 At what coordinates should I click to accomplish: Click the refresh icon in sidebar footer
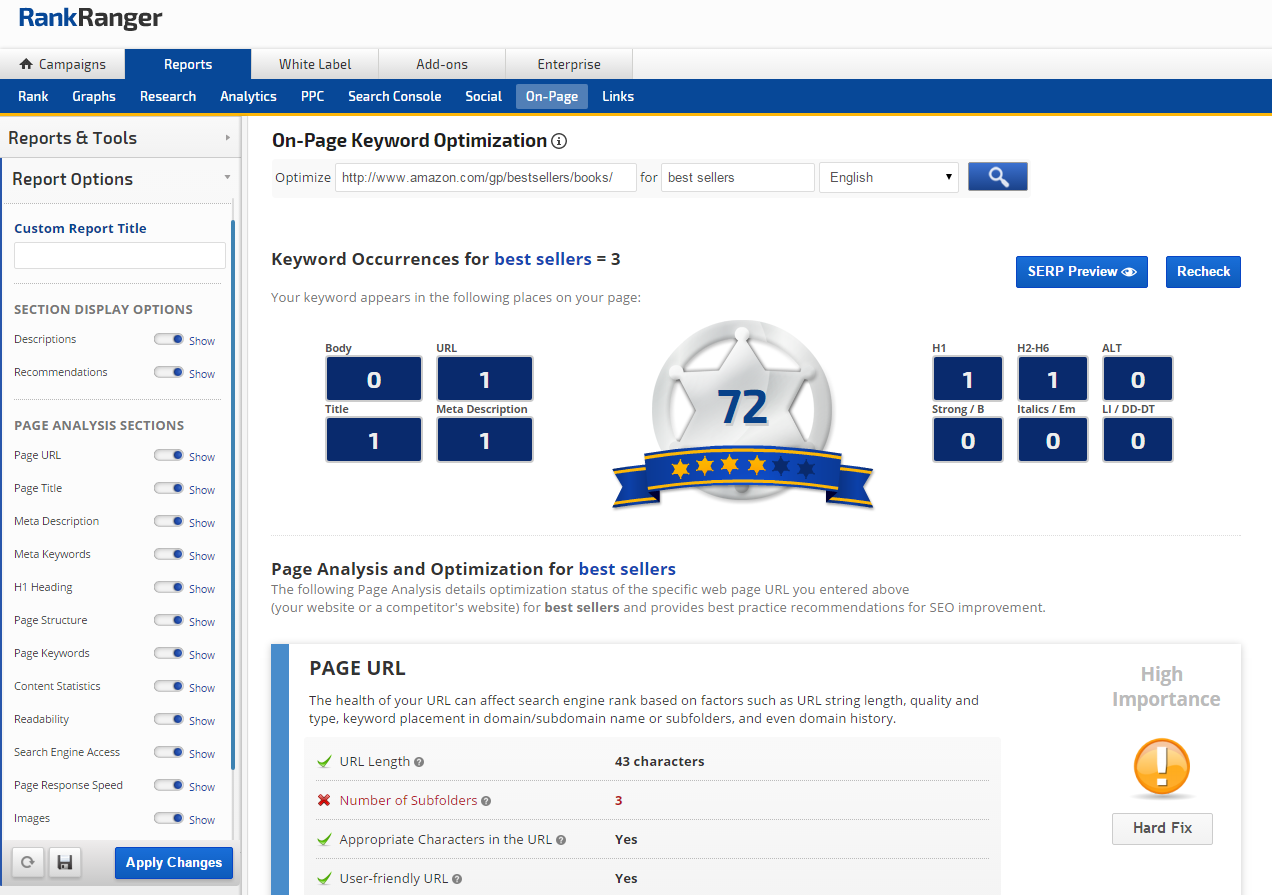(x=27, y=862)
